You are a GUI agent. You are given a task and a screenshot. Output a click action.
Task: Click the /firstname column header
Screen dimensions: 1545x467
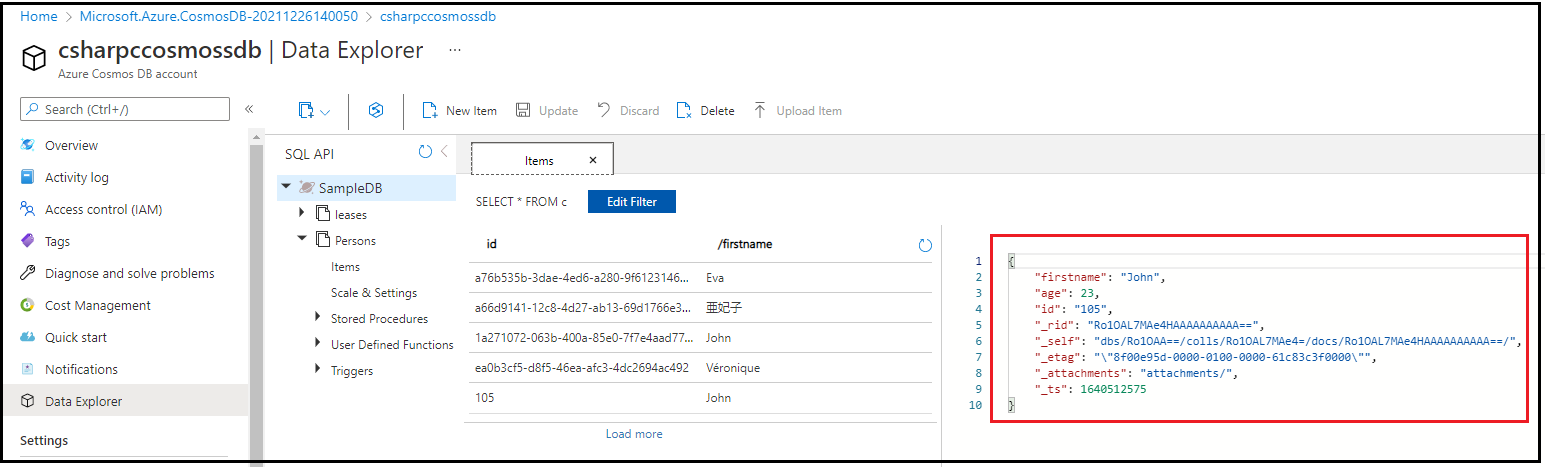click(x=745, y=244)
